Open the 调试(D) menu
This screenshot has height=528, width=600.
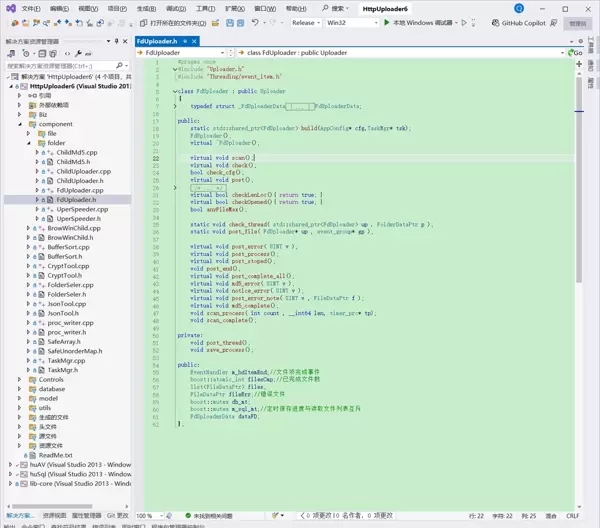(x=177, y=8)
